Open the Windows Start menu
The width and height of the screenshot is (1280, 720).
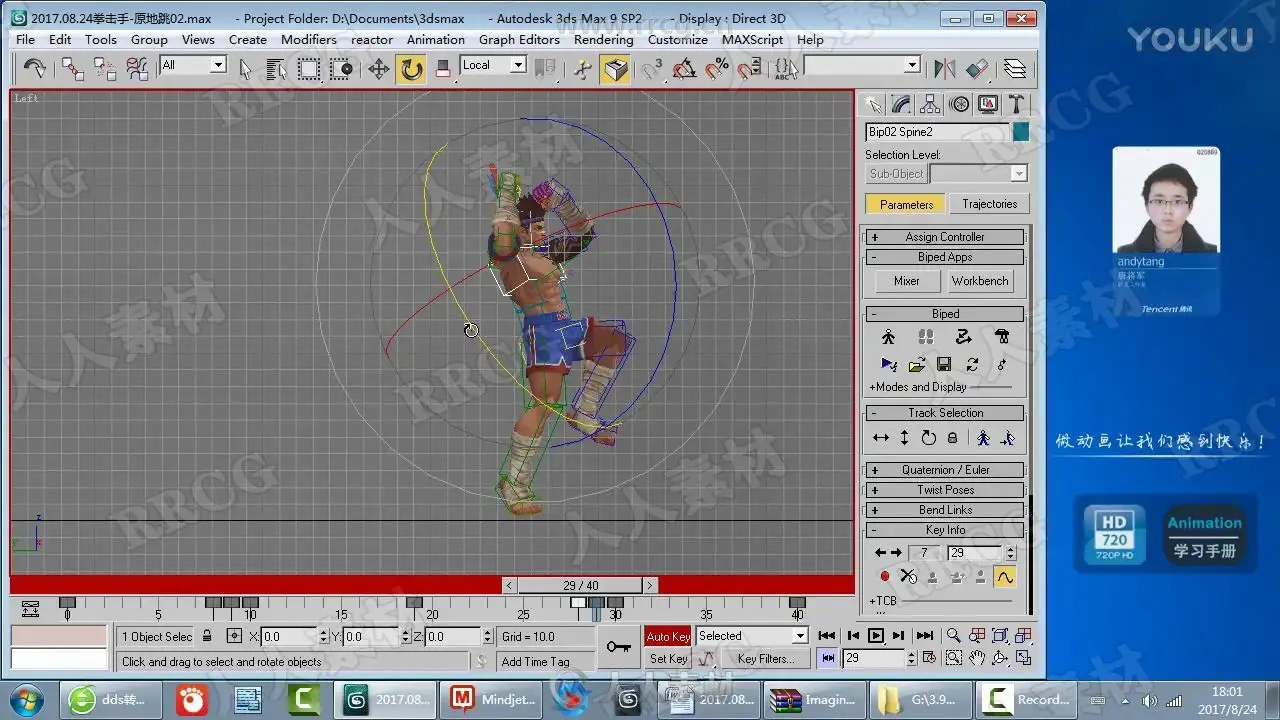coord(25,699)
